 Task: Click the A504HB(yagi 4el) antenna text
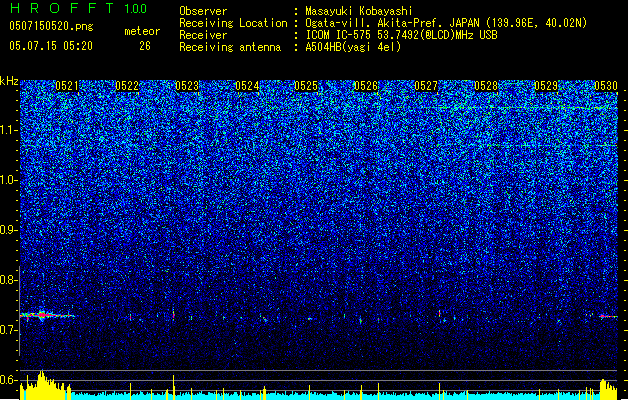click(x=353, y=47)
